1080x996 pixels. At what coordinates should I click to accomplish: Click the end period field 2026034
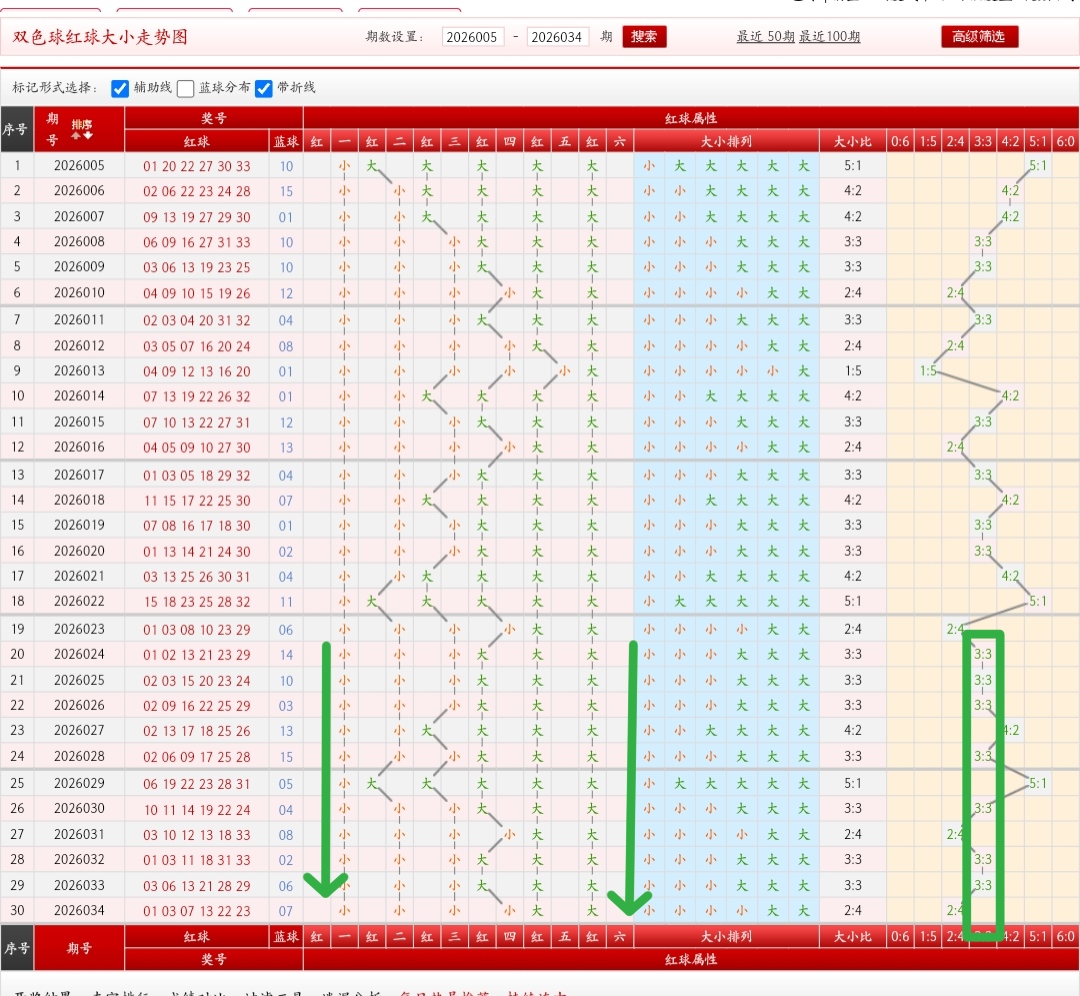(557, 37)
